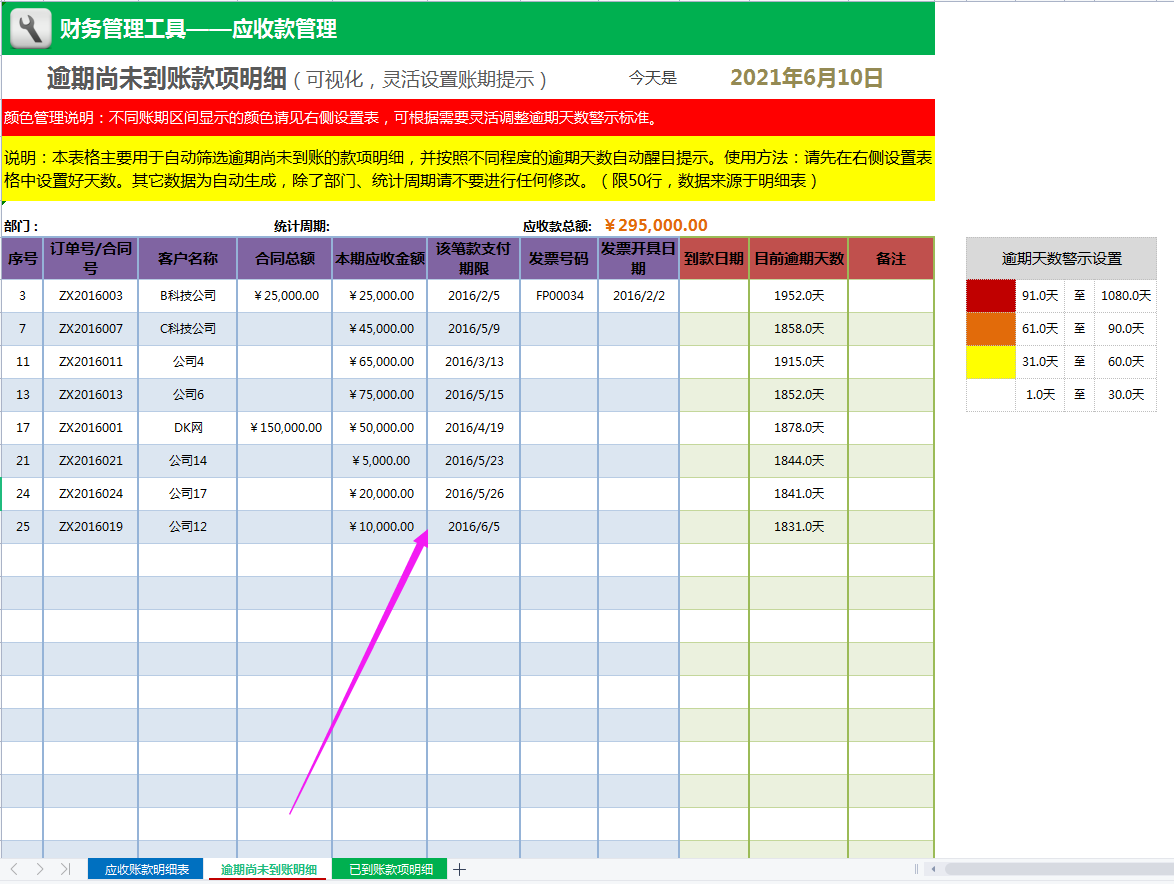Click the next sheet navigation arrow
The height and width of the screenshot is (884, 1174).
click(38, 870)
